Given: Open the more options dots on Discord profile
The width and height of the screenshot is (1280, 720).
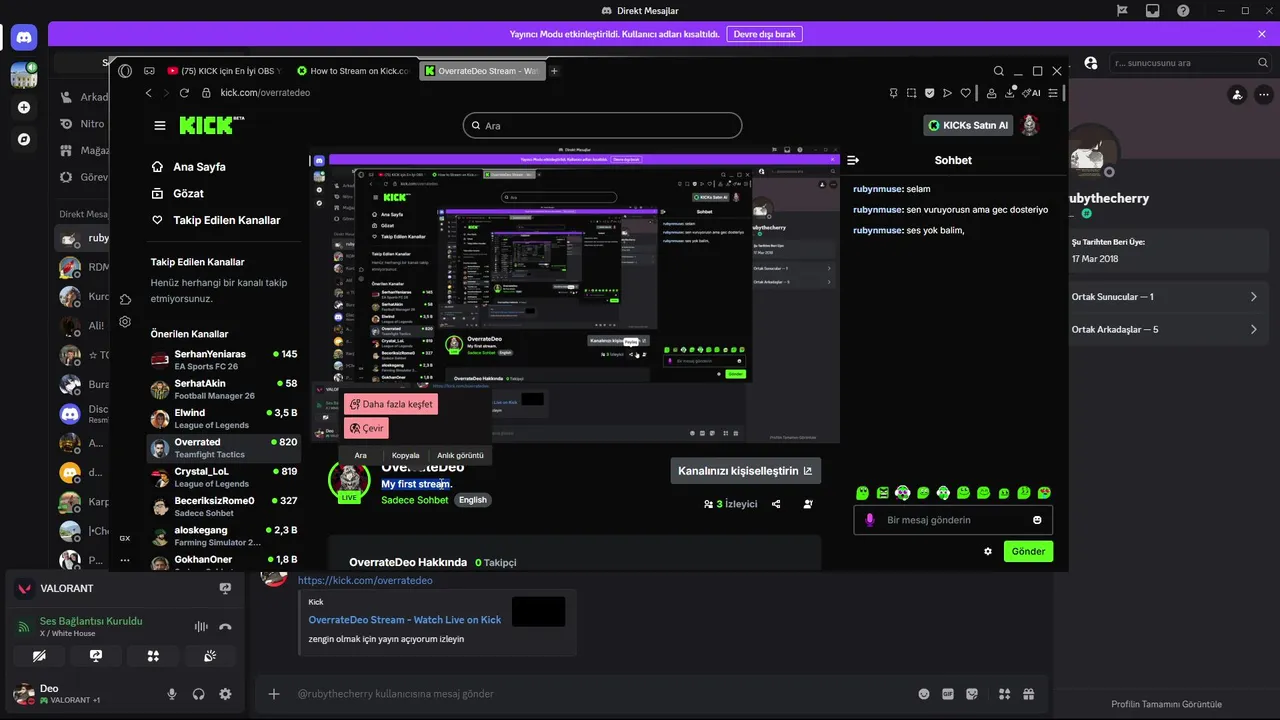Looking at the screenshot, I should click(x=1263, y=95).
